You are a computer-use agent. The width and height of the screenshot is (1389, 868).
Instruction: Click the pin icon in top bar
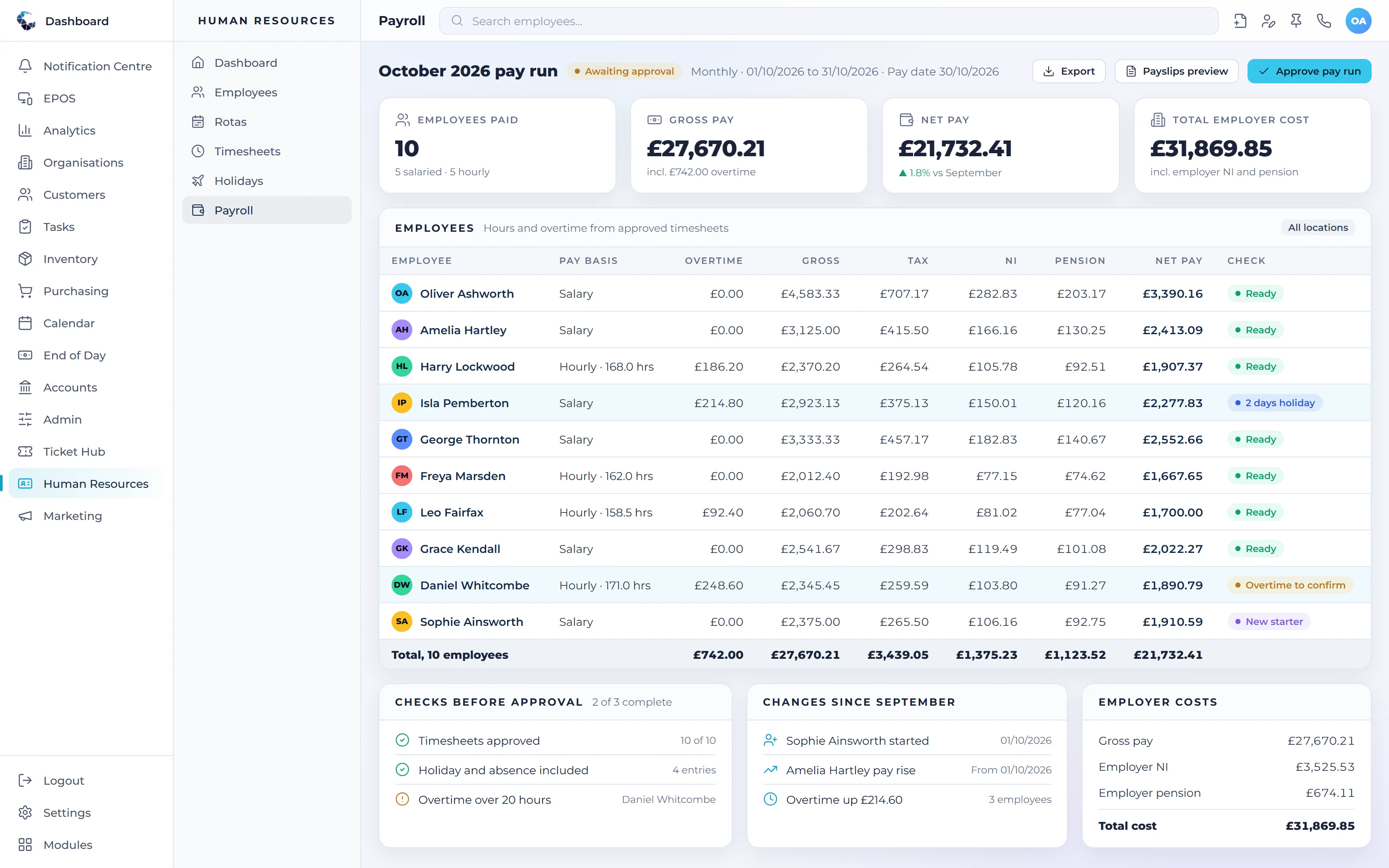1295,21
